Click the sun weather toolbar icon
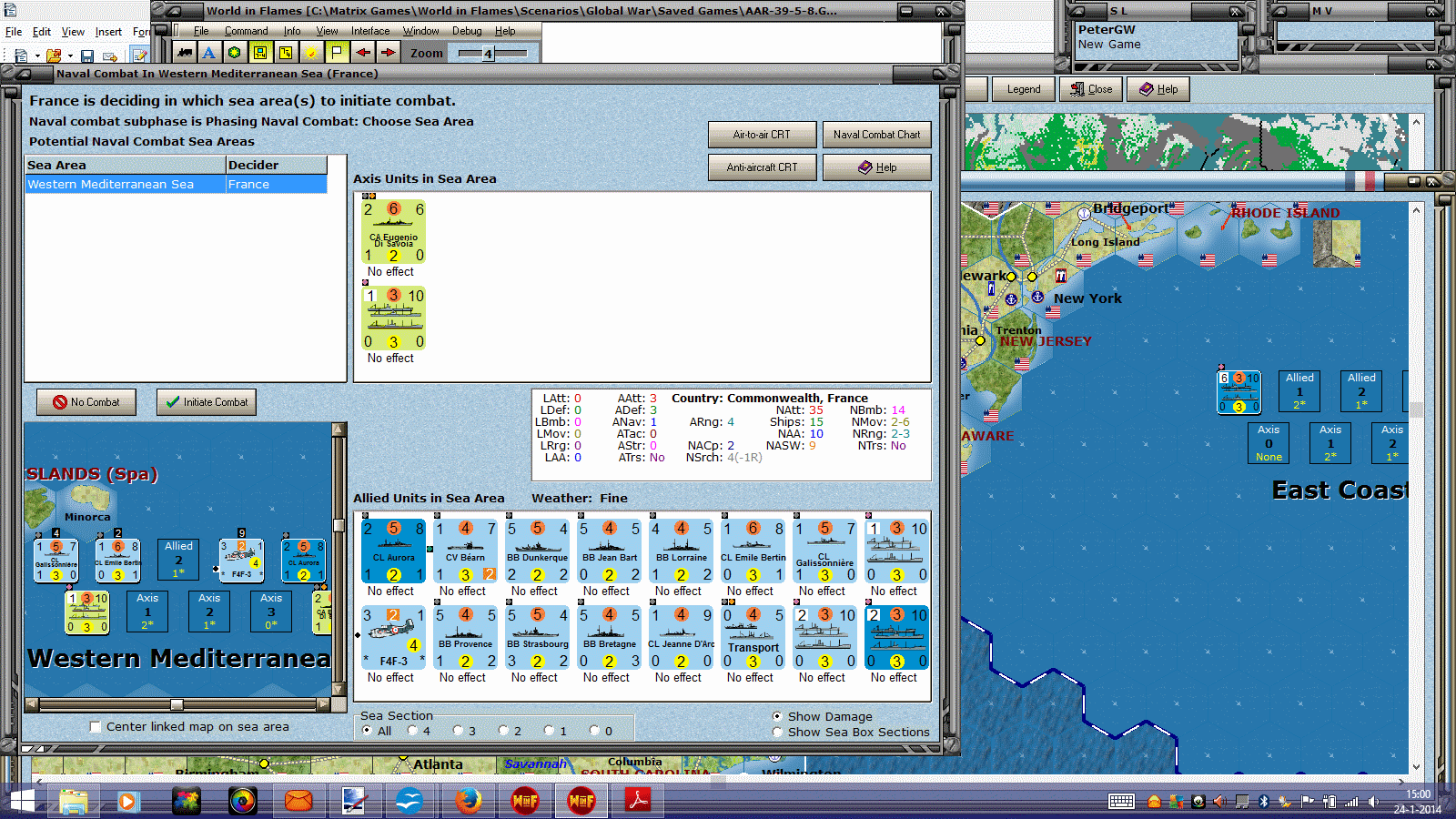This screenshot has height=819, width=1456. [x=311, y=53]
